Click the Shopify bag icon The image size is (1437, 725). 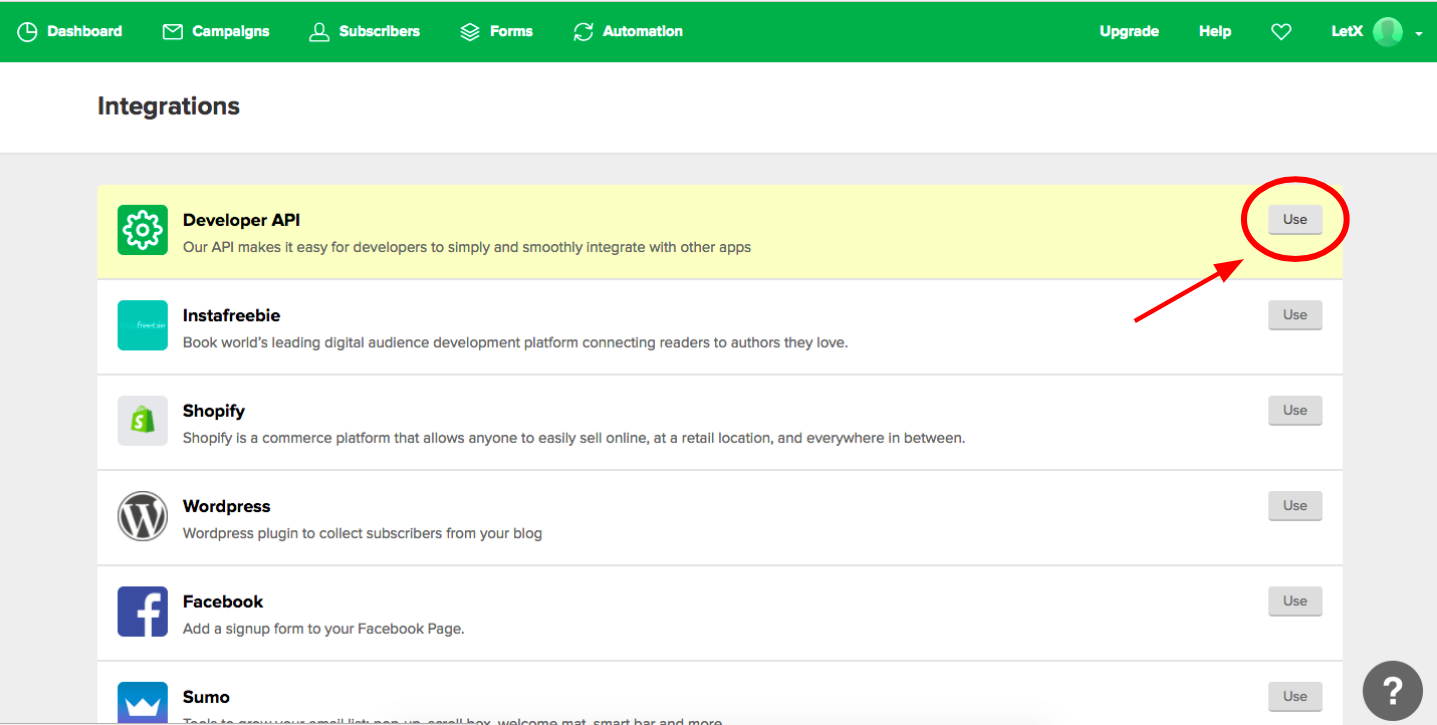pos(143,421)
